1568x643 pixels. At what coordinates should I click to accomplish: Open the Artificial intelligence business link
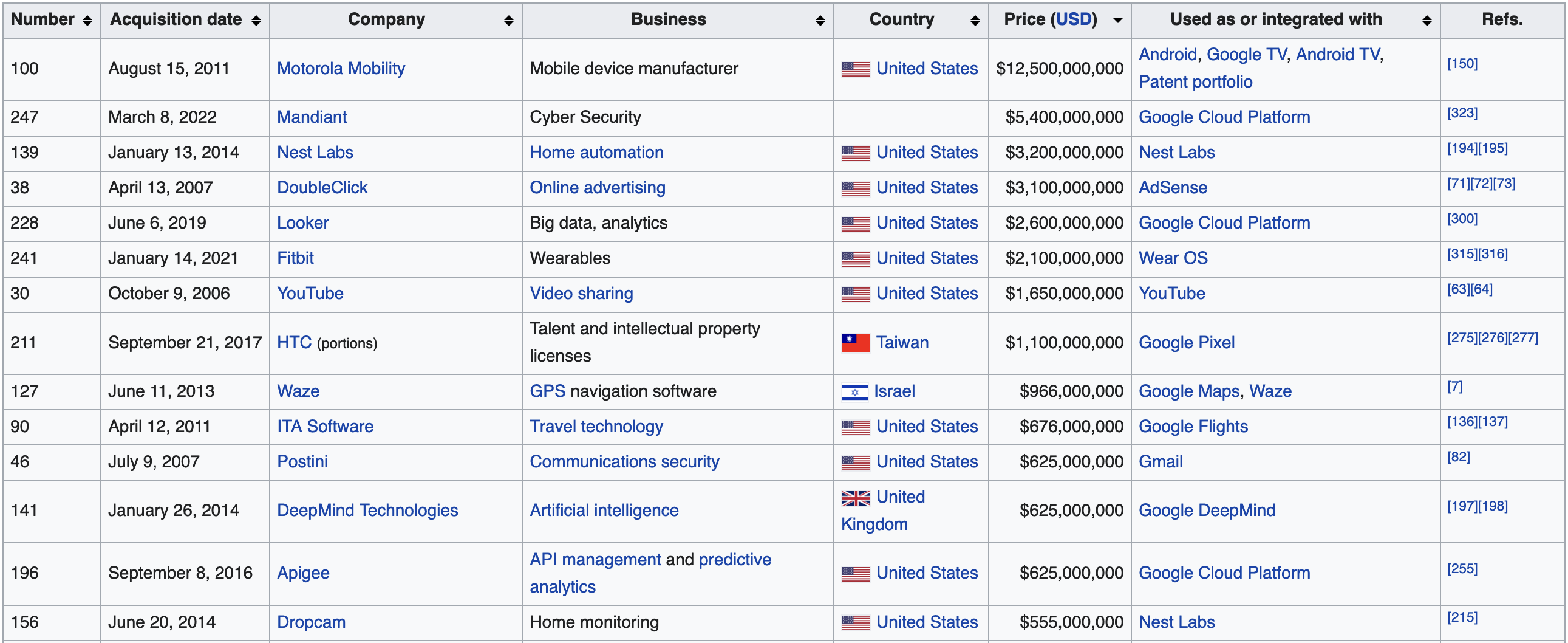point(604,511)
